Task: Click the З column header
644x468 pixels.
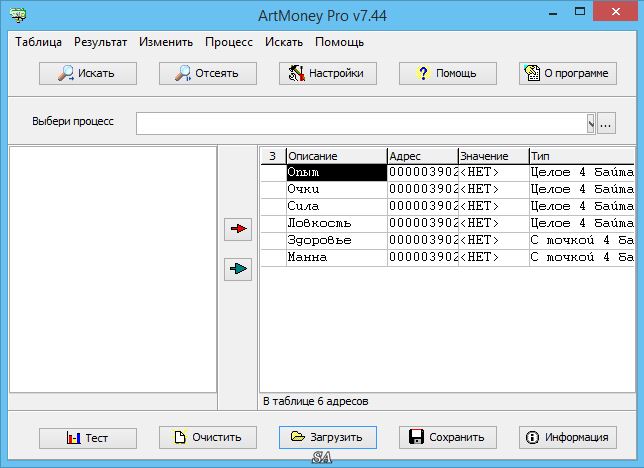Action: coord(273,156)
